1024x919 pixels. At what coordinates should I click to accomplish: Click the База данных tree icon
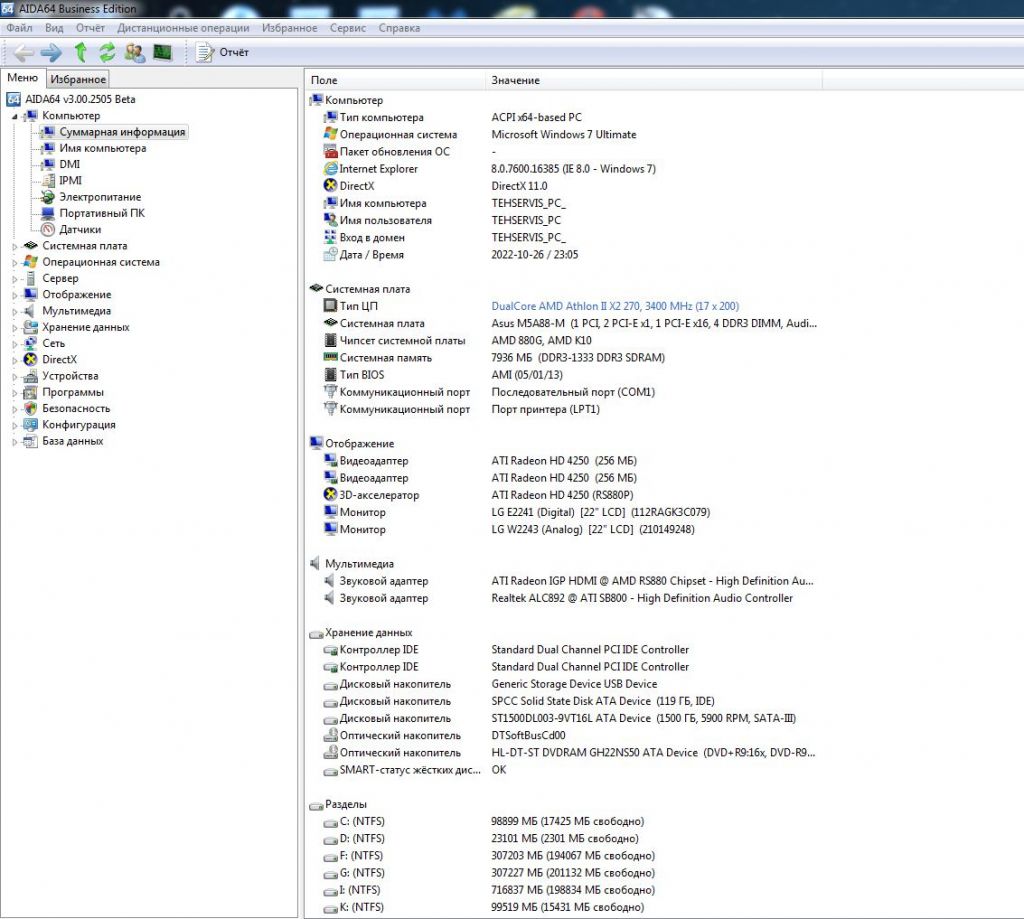[31, 441]
